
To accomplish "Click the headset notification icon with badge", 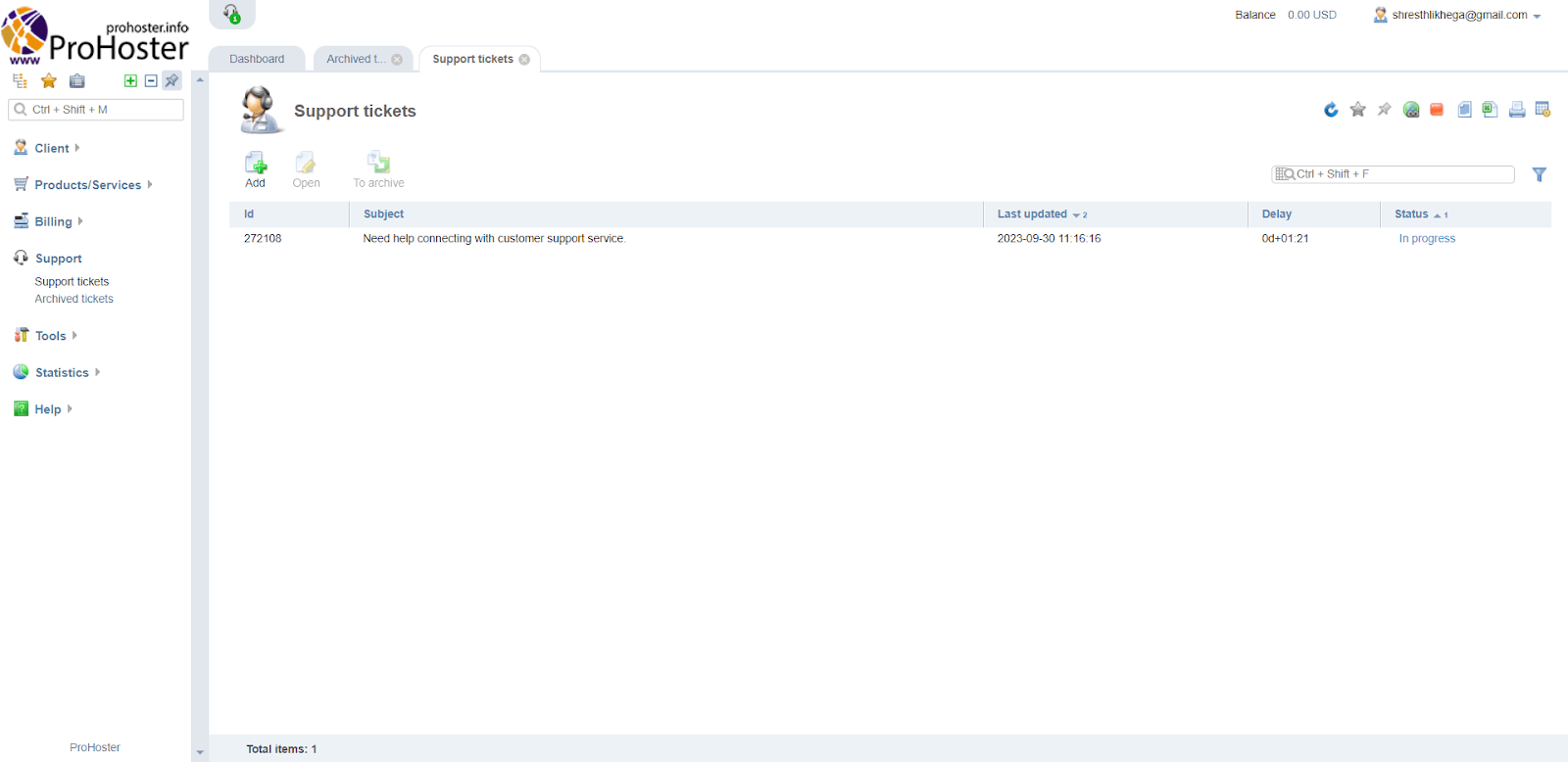I will (232, 14).
